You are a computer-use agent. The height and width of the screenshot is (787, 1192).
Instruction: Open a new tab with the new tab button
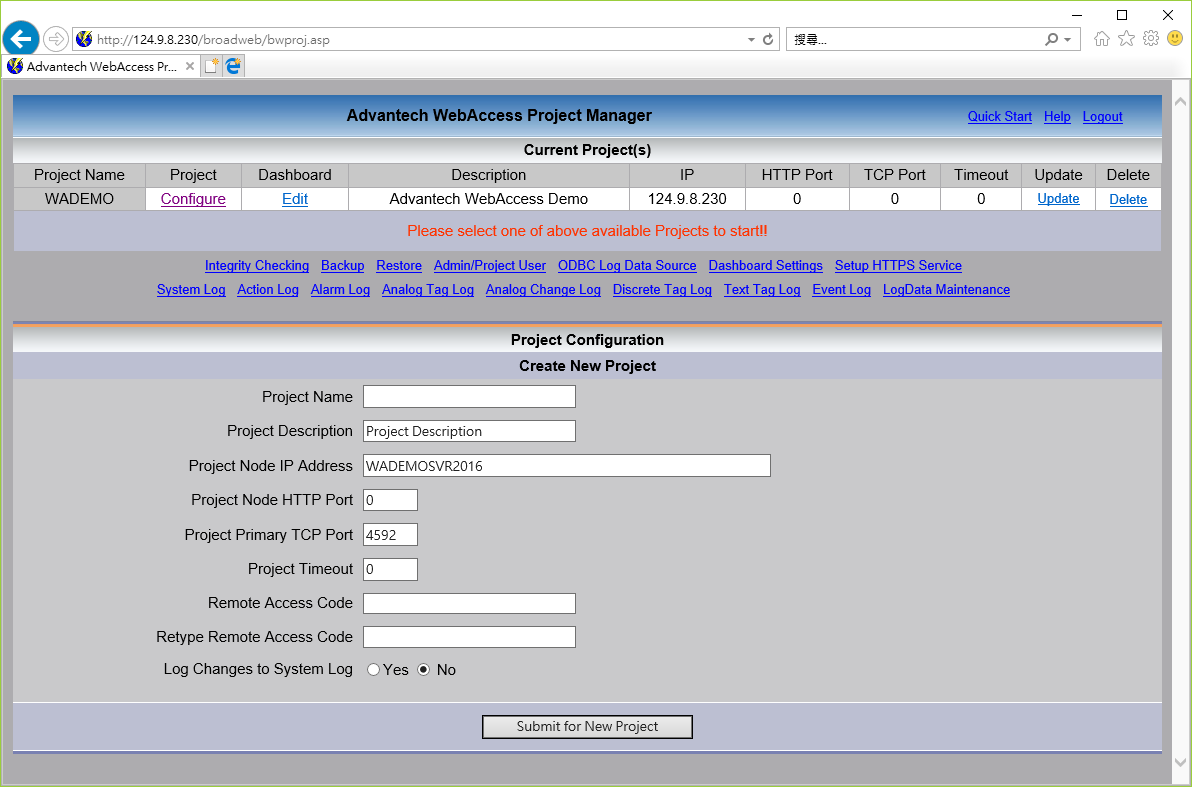[211, 66]
